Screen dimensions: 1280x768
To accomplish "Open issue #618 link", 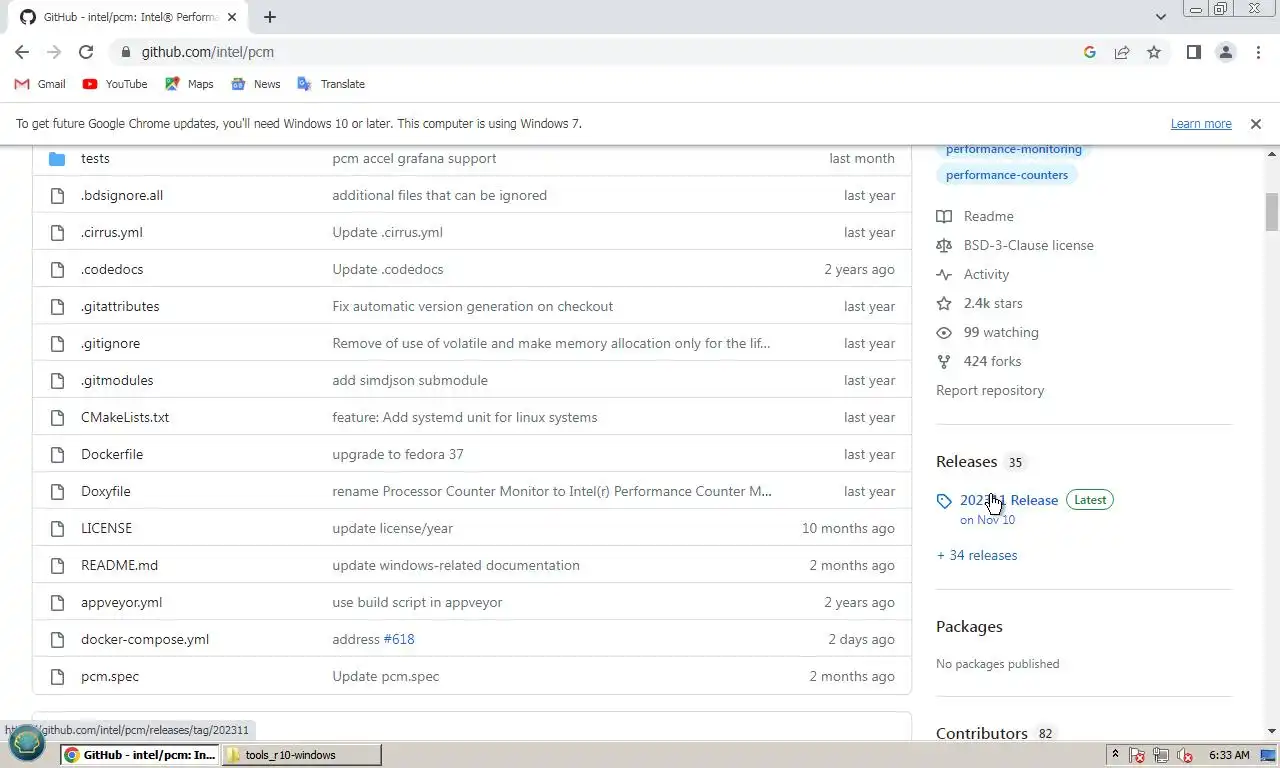I will (399, 639).
